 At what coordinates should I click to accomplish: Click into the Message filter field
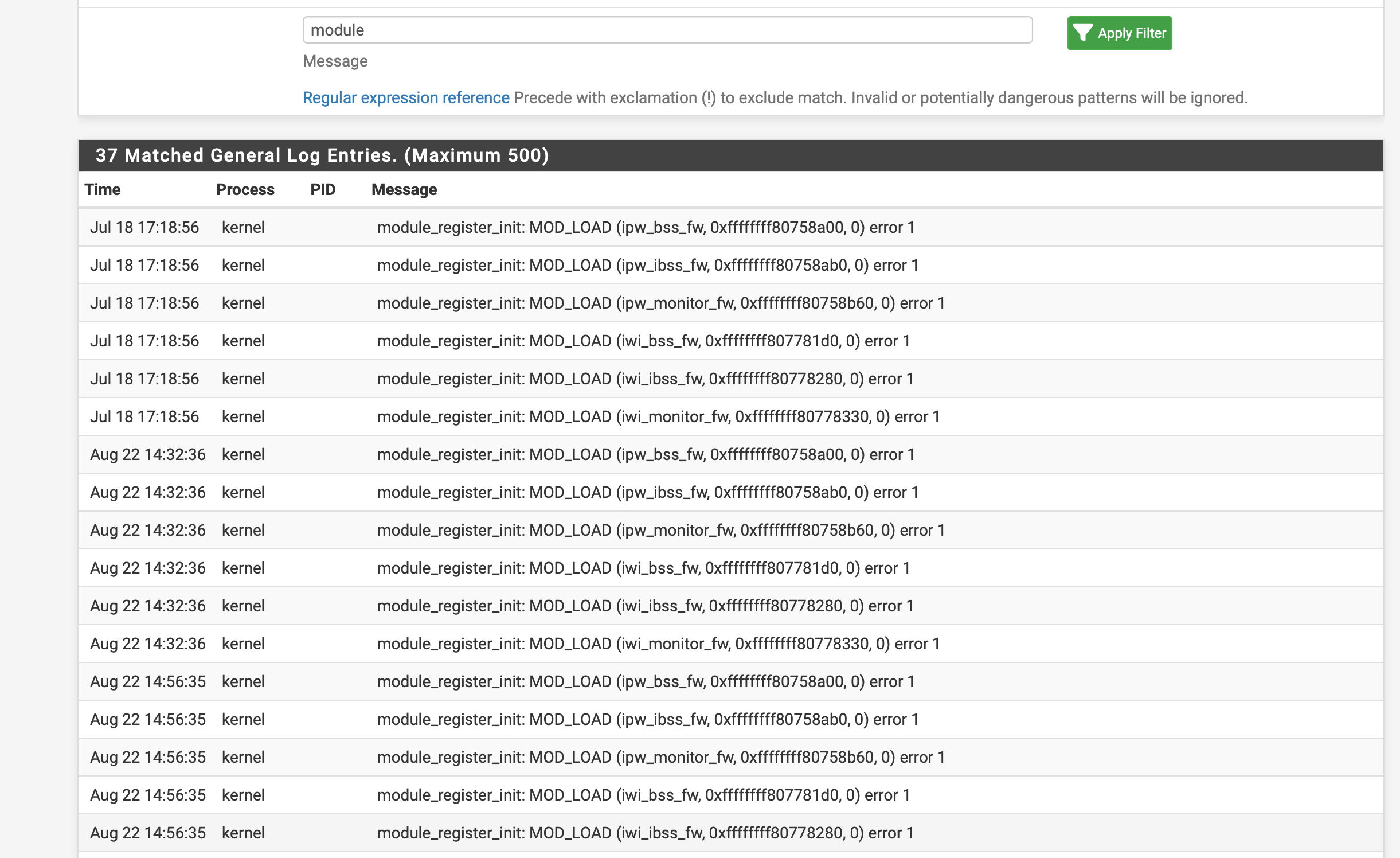tap(667, 30)
